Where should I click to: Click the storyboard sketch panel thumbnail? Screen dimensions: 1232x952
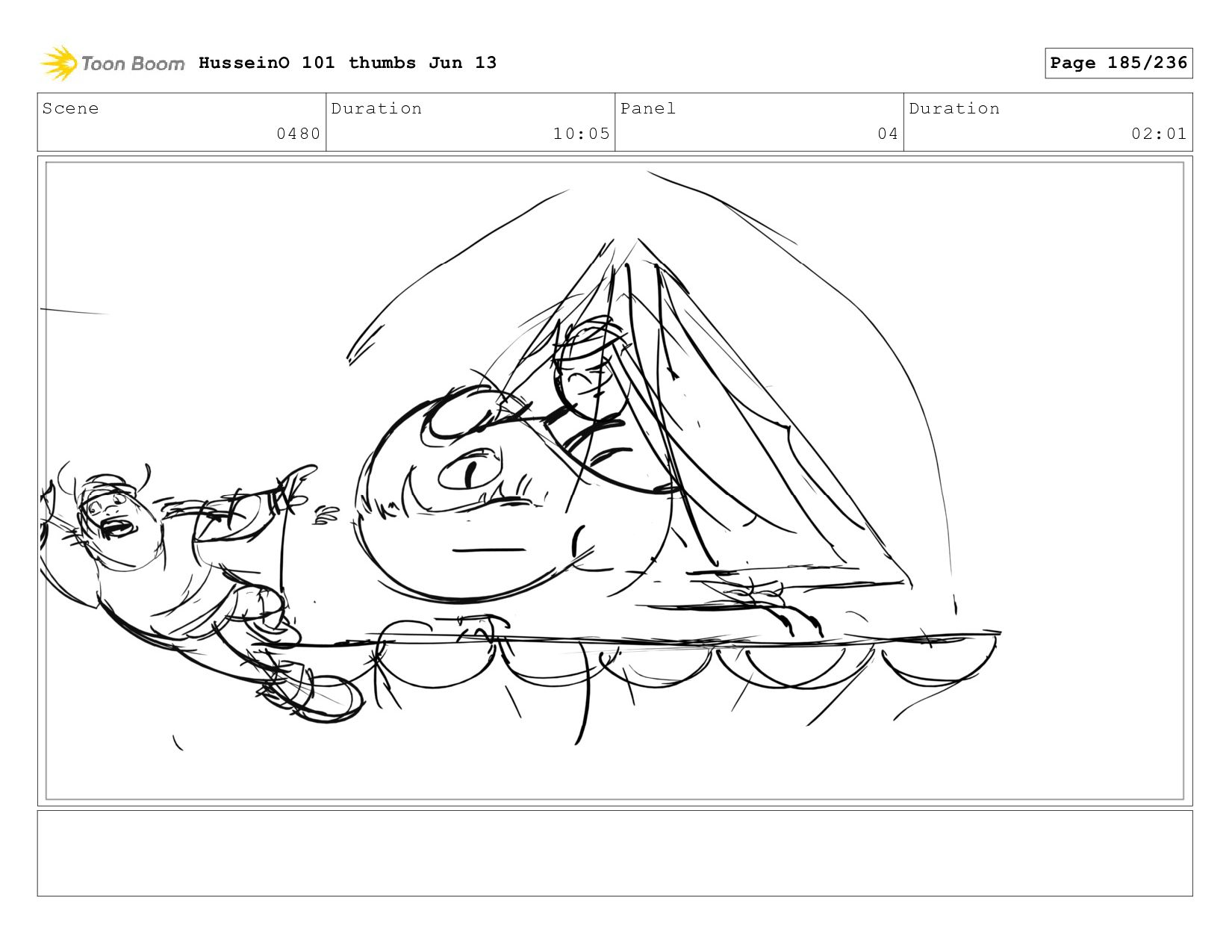pyautogui.click(x=615, y=481)
